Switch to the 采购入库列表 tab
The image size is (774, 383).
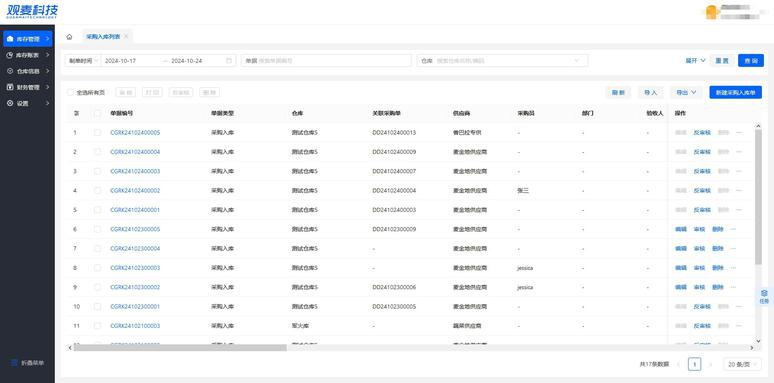[x=103, y=37]
